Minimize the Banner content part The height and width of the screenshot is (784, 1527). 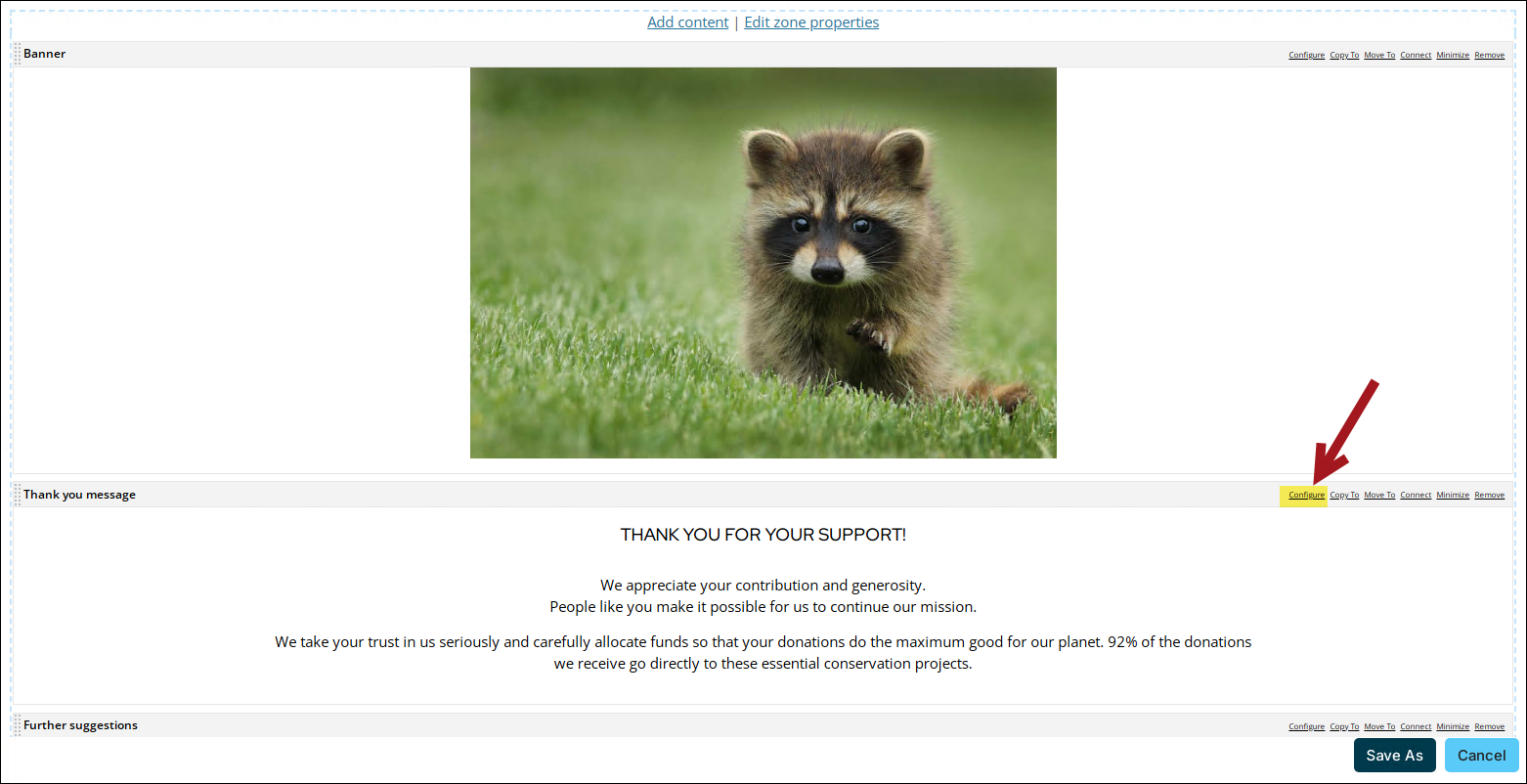pos(1453,55)
